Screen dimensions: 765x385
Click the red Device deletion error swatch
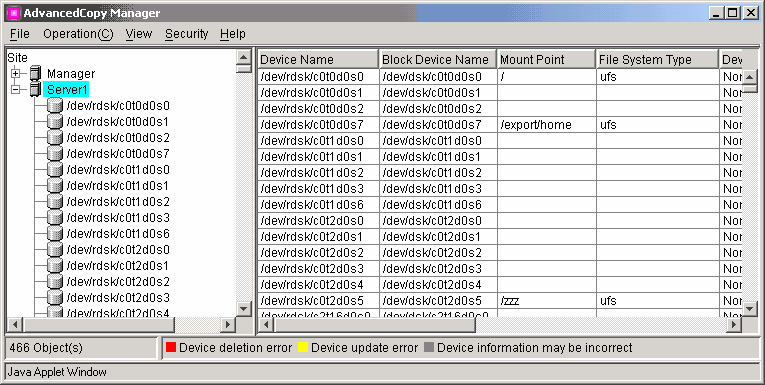[171, 347]
